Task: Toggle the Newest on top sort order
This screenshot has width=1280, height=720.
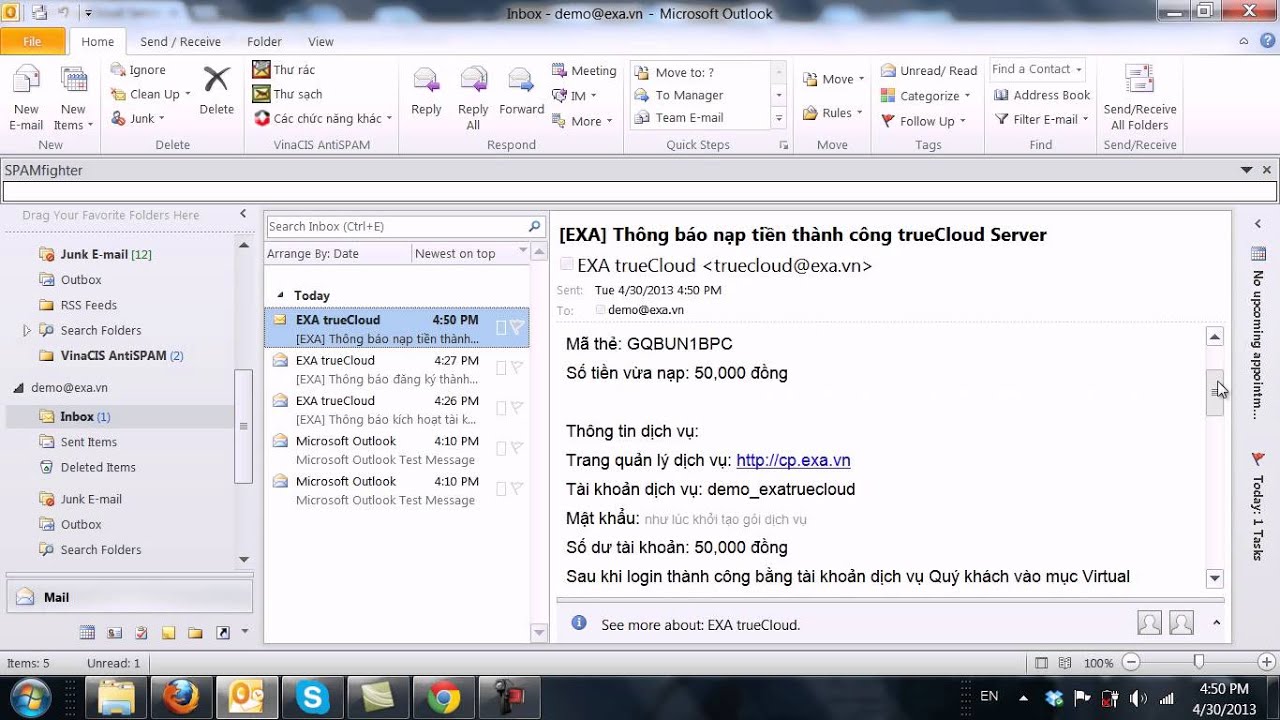Action: 471,253
